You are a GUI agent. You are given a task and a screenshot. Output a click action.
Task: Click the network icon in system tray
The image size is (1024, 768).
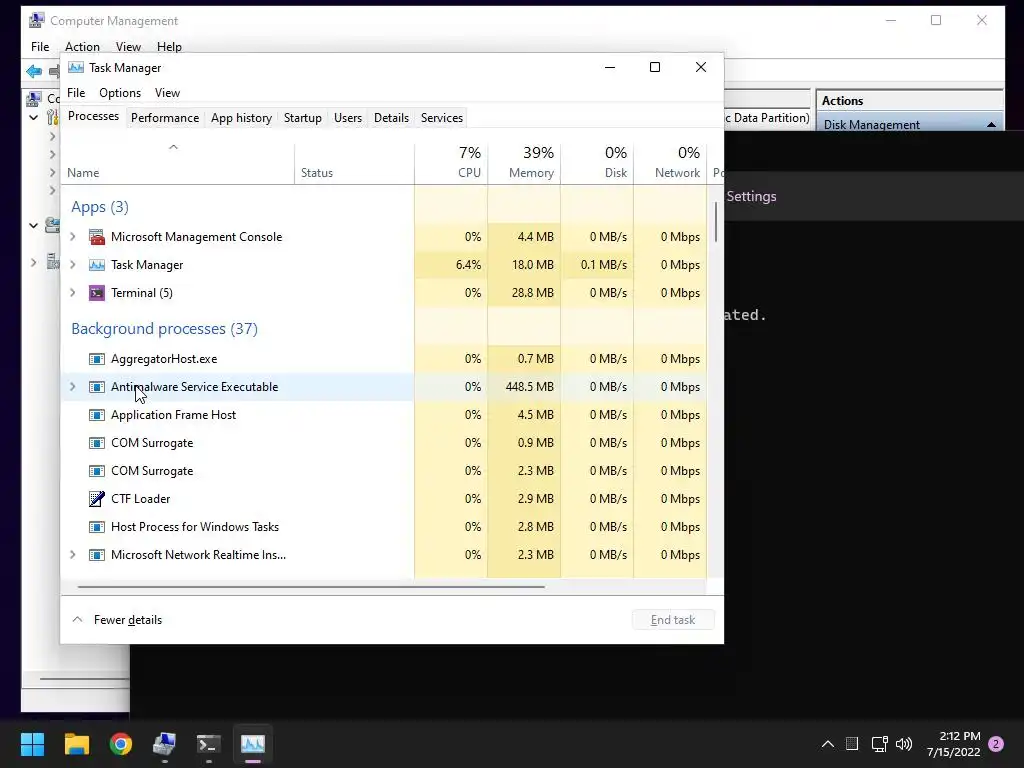point(879,744)
